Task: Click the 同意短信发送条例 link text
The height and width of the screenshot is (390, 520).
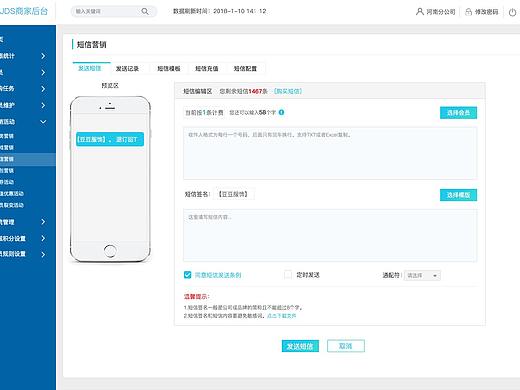Action: tap(218, 275)
